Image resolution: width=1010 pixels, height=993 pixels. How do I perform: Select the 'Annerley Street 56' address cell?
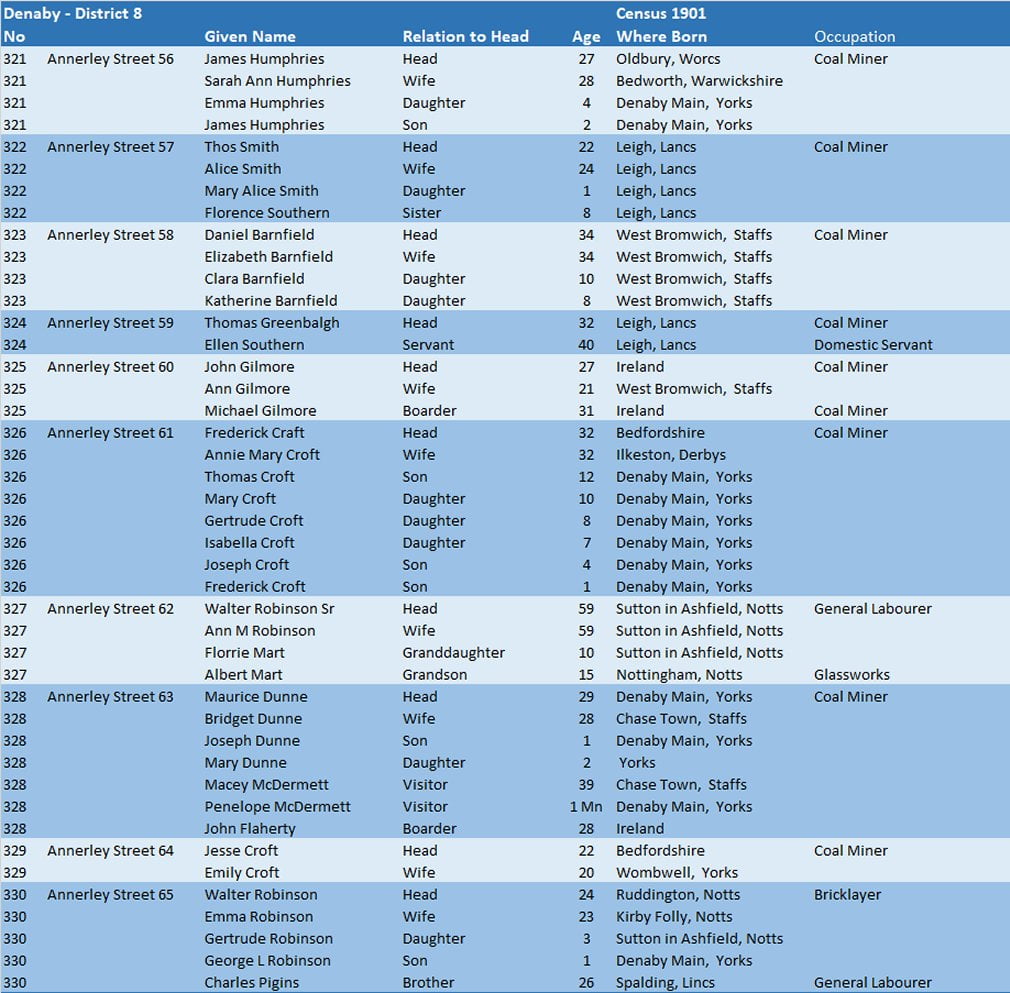coord(110,59)
